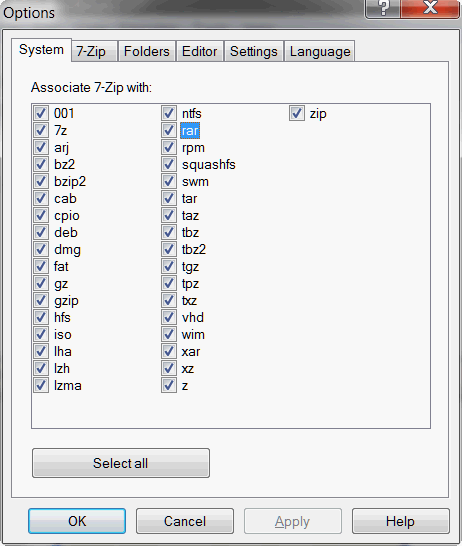Select the tbz2 list label
The image size is (462, 546).
(x=194, y=249)
